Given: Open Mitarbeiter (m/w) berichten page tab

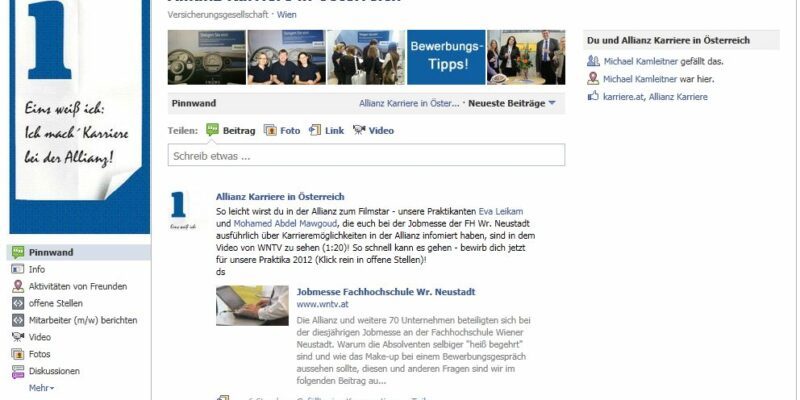Looking at the screenshot, I should click(83, 320).
